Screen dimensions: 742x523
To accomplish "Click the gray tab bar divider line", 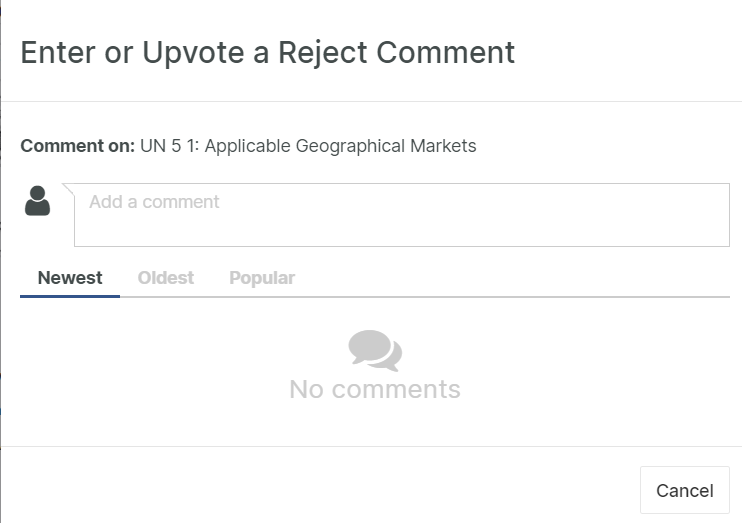I will tap(450, 296).
